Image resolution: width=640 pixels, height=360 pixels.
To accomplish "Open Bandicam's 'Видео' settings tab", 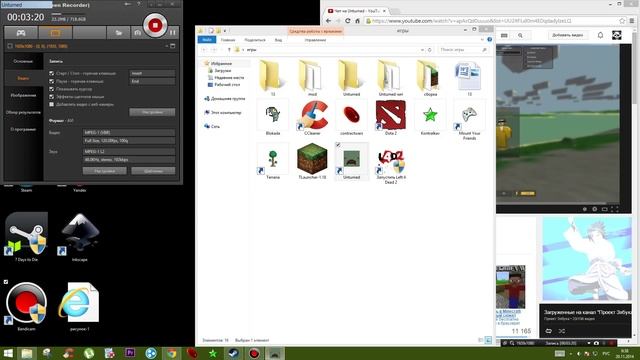I will point(23,78).
